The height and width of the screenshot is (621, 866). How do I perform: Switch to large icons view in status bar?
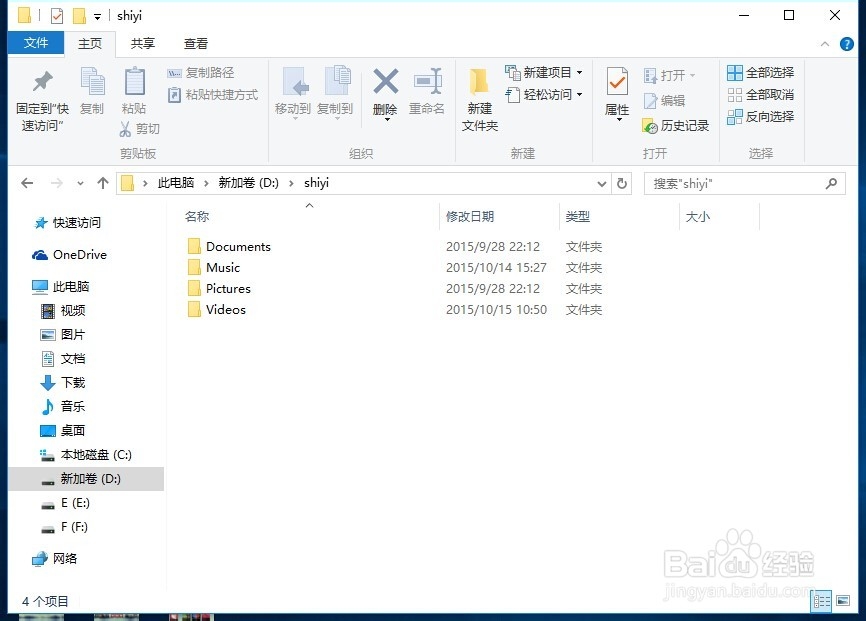tap(844, 601)
